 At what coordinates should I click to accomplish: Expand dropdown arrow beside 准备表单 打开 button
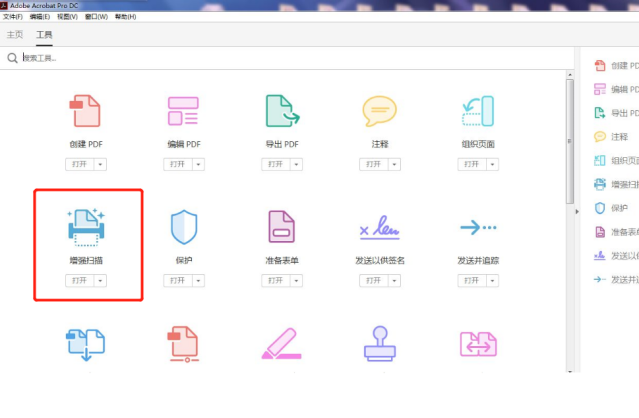click(296, 281)
